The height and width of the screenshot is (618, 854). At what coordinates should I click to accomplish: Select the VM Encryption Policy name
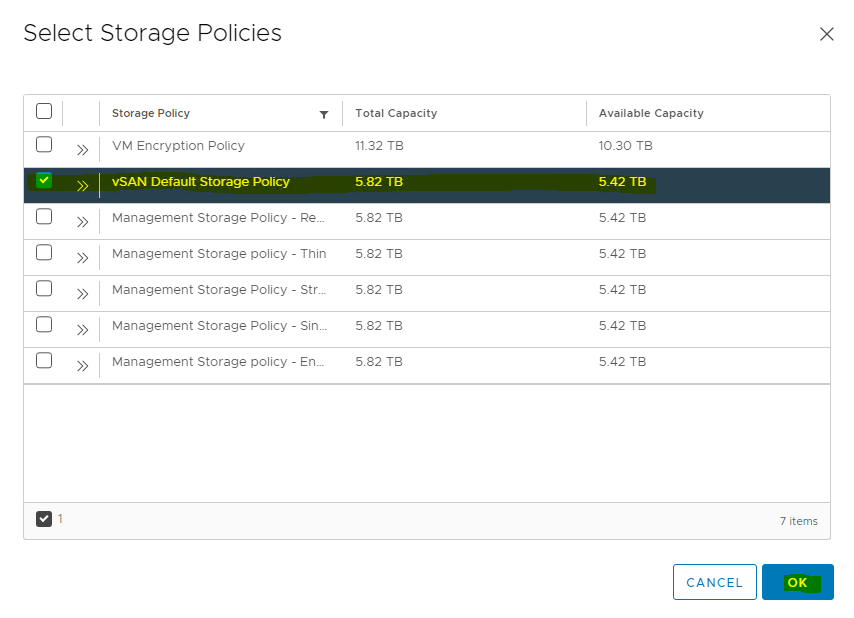pyautogui.click(x=178, y=146)
